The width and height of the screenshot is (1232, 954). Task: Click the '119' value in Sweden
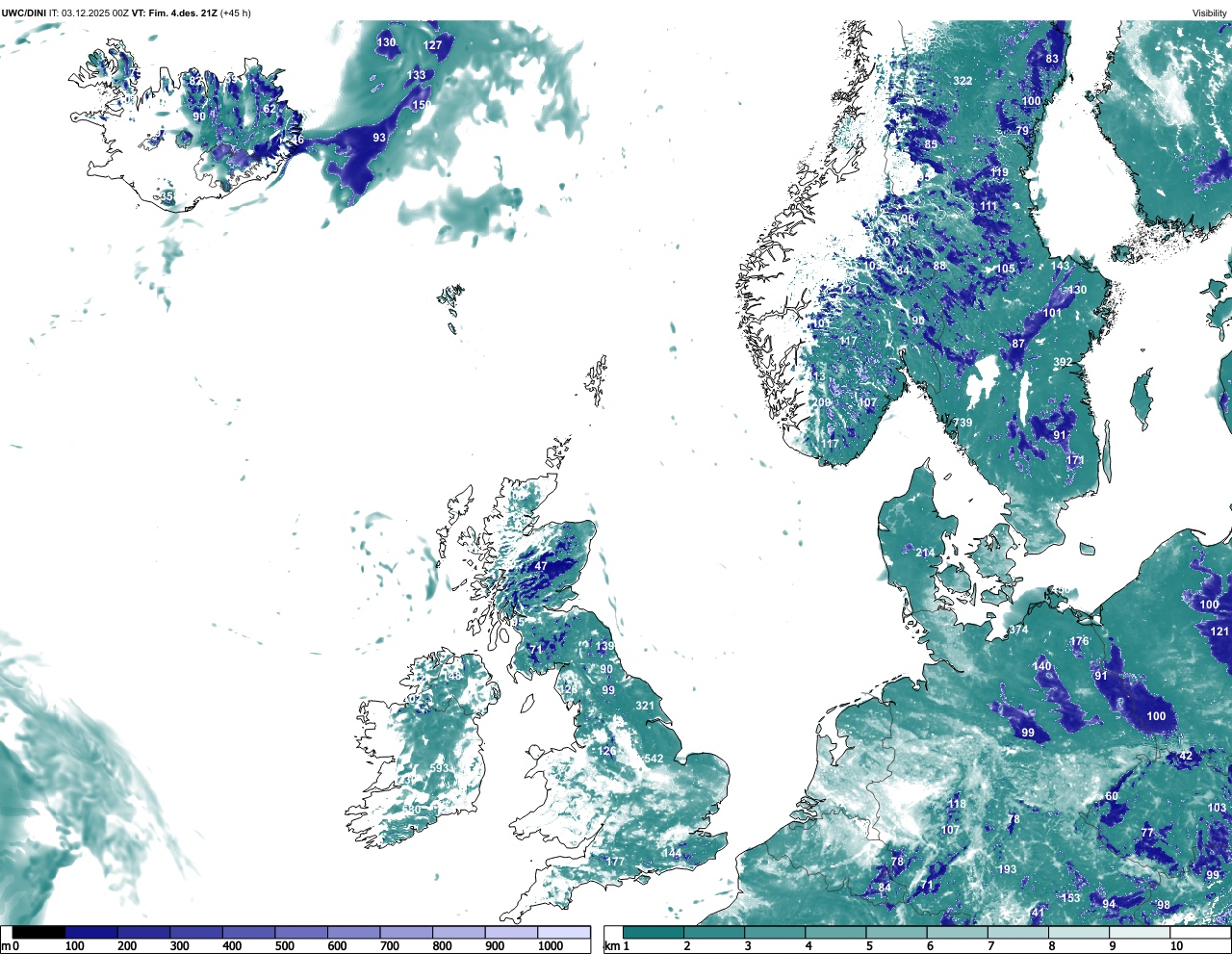[x=999, y=173]
